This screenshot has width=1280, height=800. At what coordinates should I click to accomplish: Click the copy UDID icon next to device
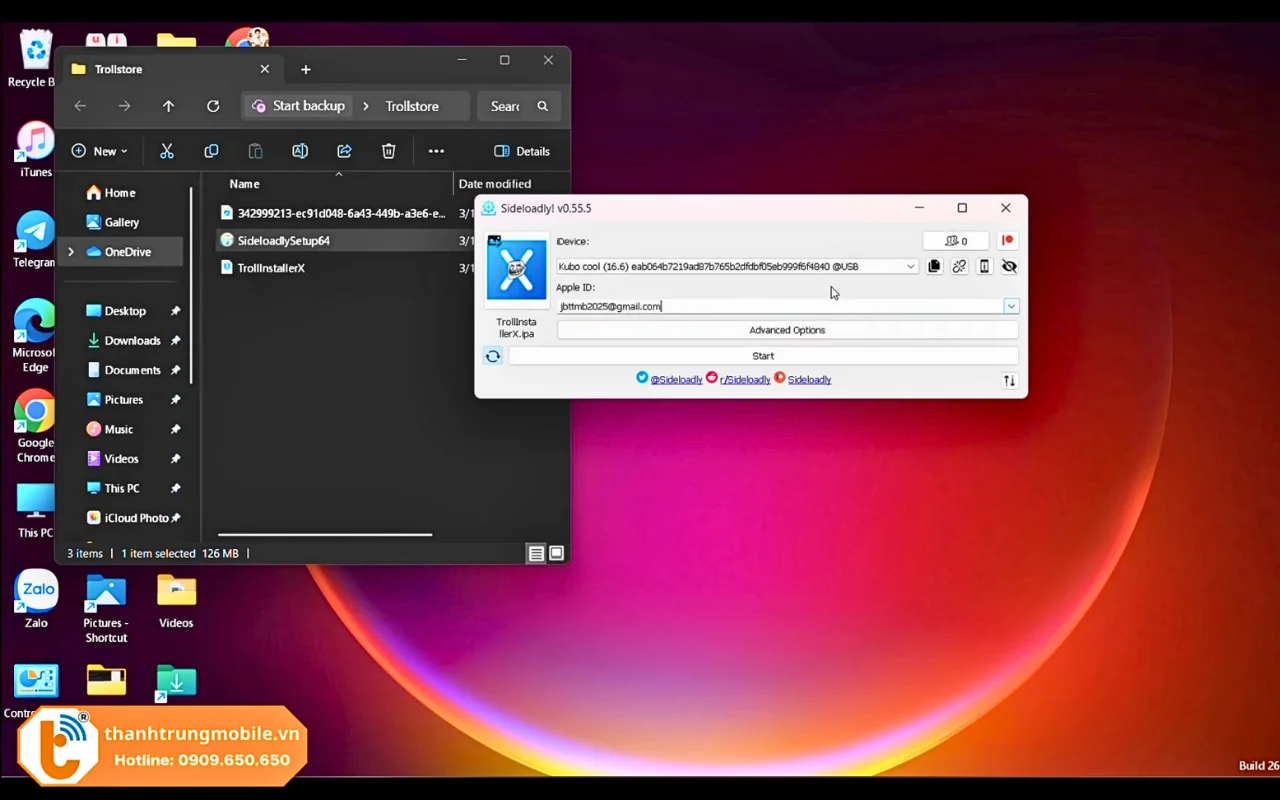pyautogui.click(x=934, y=267)
